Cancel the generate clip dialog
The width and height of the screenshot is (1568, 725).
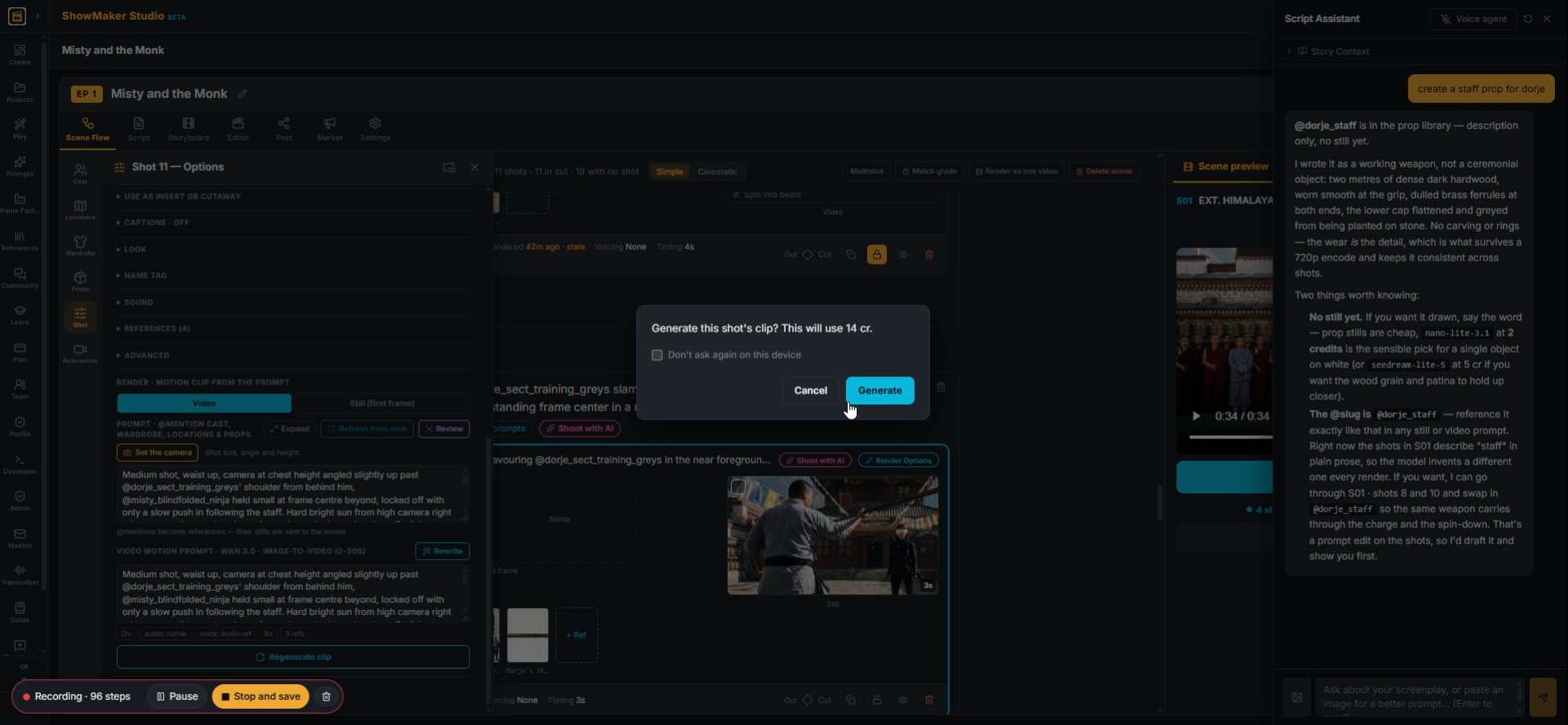[810, 390]
